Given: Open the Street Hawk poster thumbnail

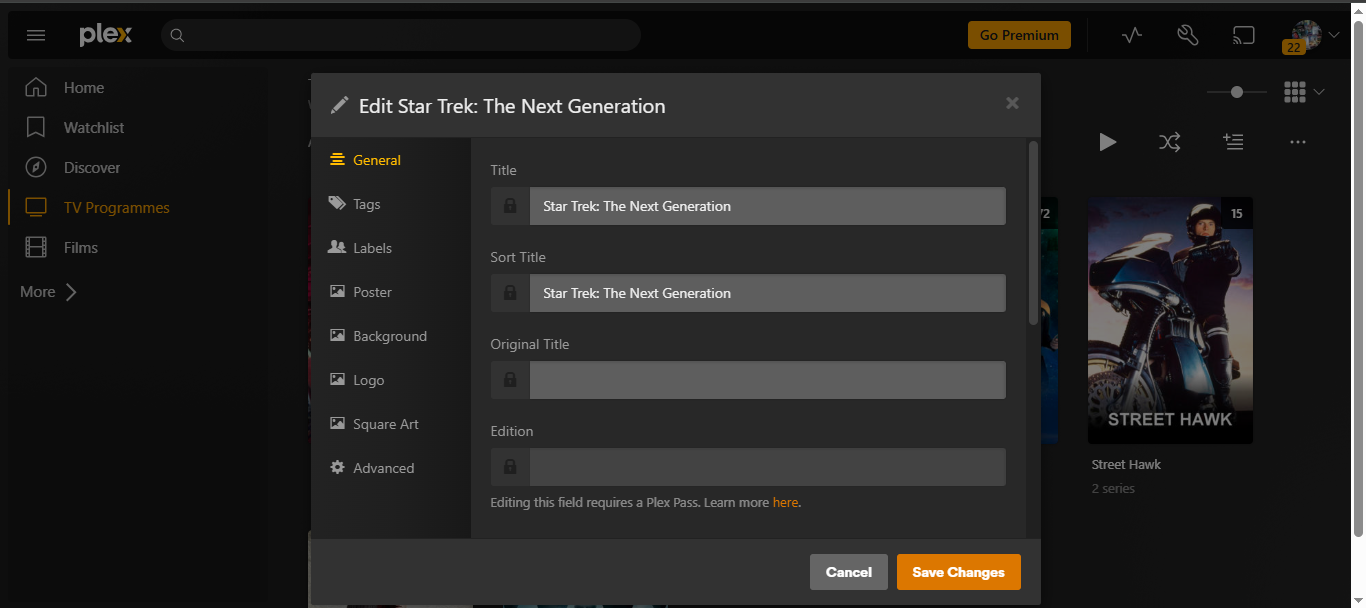Looking at the screenshot, I should point(1170,320).
